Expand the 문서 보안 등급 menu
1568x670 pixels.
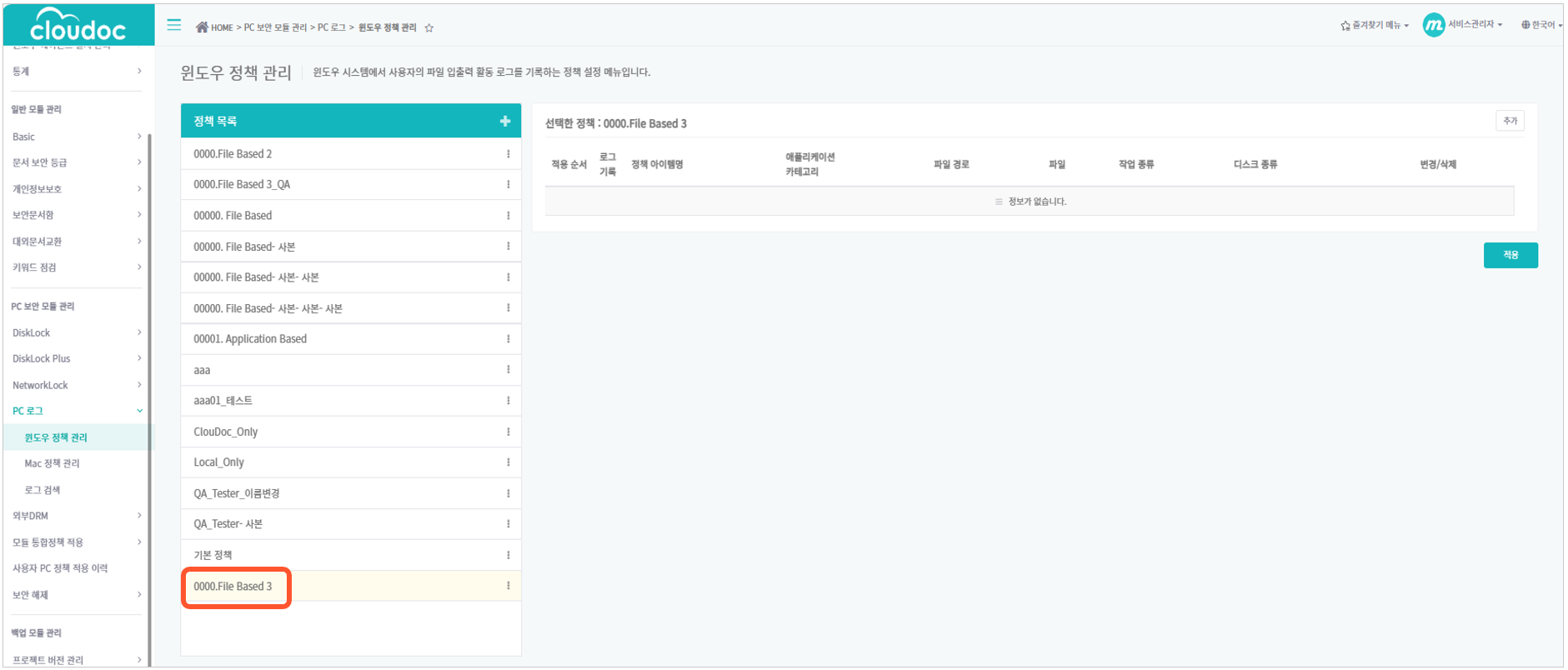coord(76,162)
